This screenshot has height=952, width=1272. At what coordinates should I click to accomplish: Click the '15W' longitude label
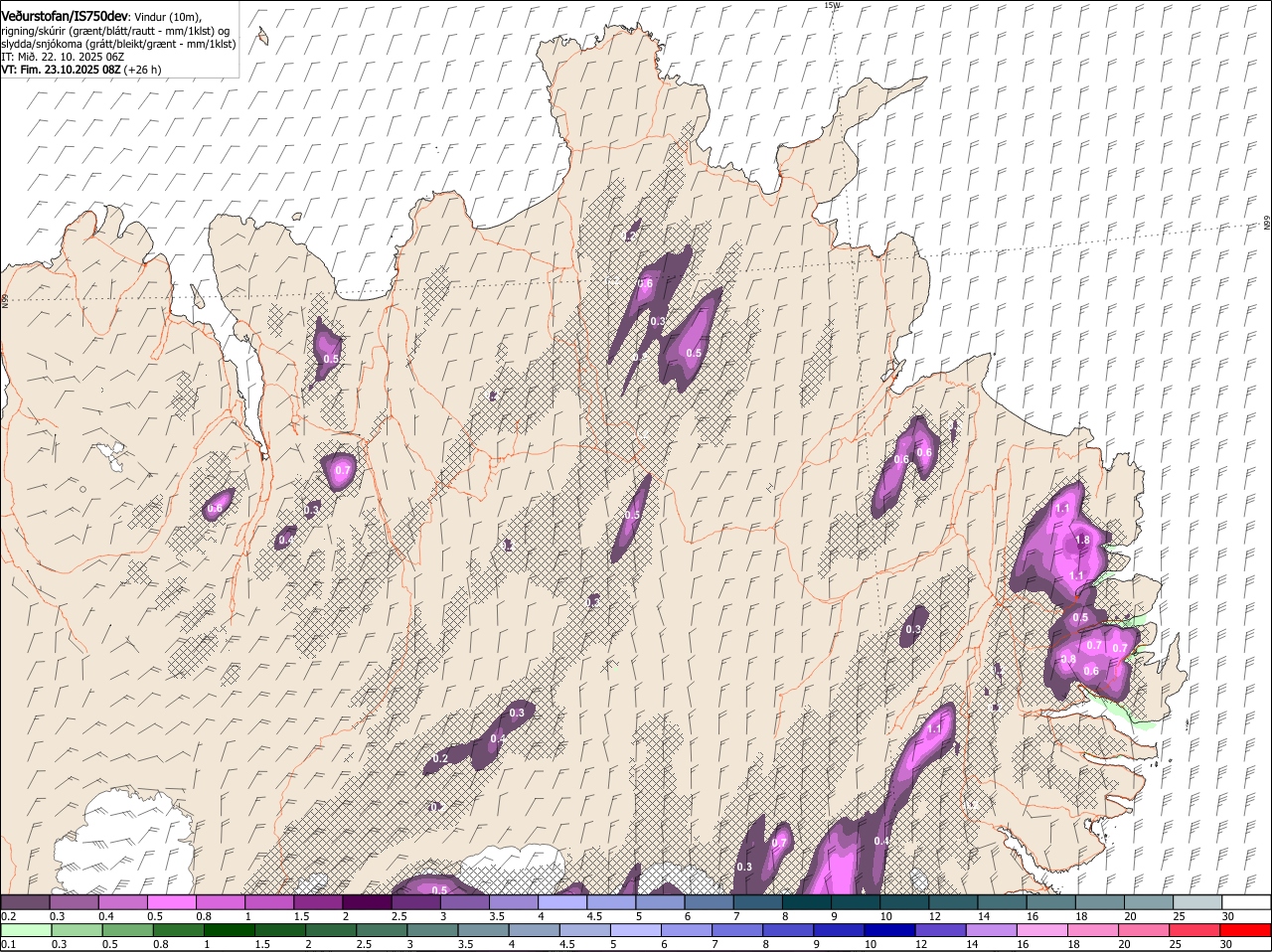(x=832, y=6)
